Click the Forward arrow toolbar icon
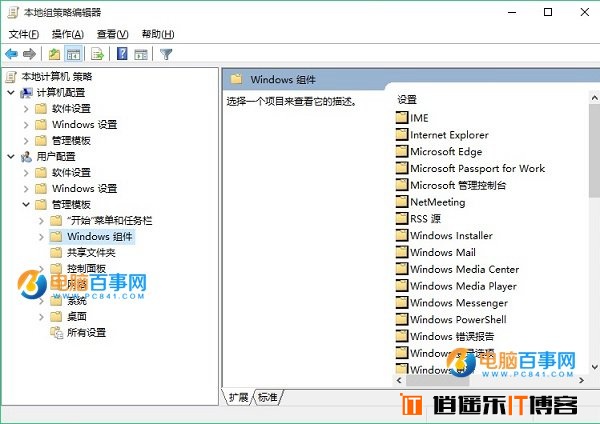The width and height of the screenshot is (600, 424). click(x=29, y=54)
